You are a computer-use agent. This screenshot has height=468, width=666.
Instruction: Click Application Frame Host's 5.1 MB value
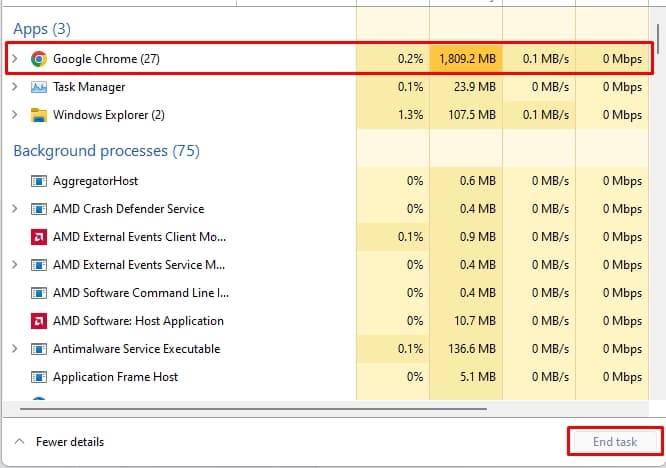478,377
